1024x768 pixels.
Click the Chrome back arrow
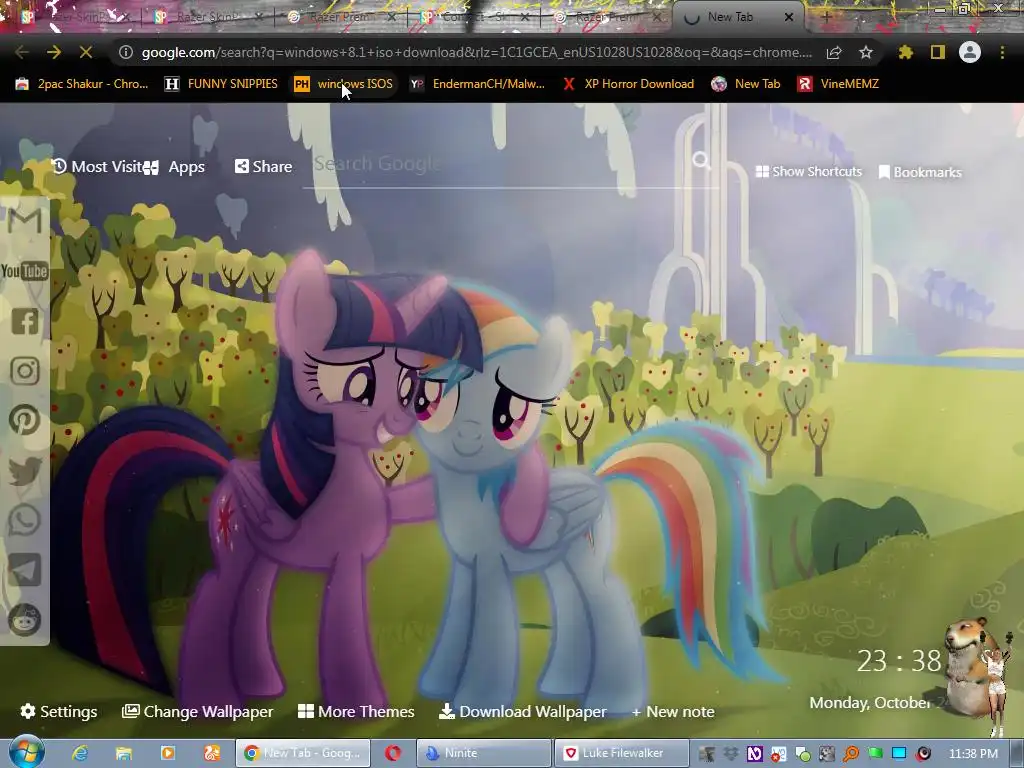point(22,52)
